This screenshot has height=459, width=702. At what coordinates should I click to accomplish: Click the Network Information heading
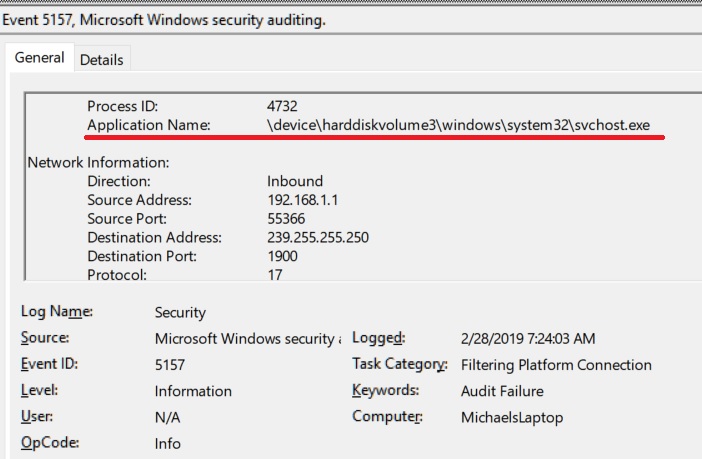[x=98, y=163]
